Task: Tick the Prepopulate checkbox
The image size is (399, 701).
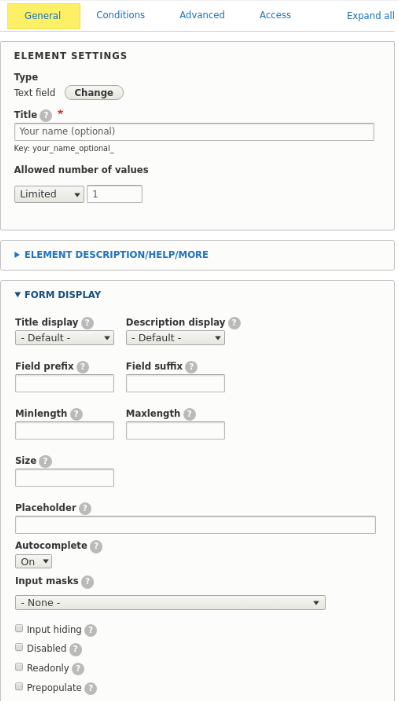Action: (x=19, y=686)
